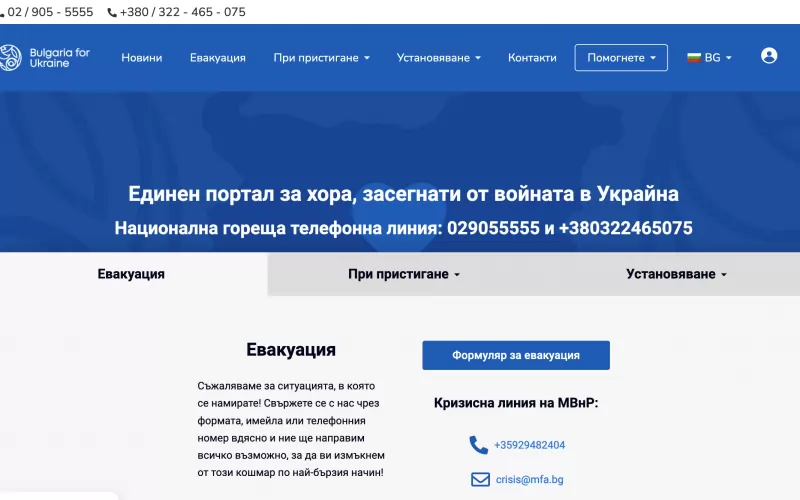This screenshot has width=800, height=500.
Task: Expand the Помогнете button dropdown
Action: pyautogui.click(x=621, y=58)
